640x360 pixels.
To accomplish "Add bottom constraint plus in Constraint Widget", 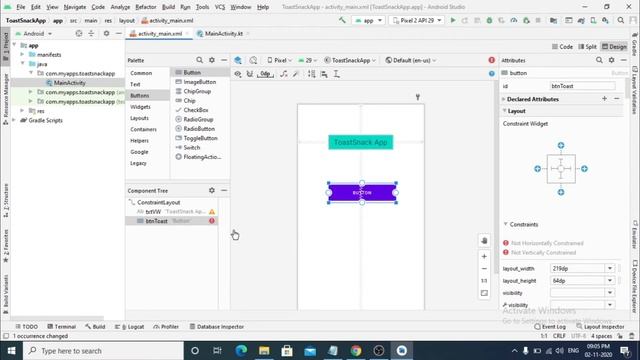I will coord(561,192).
